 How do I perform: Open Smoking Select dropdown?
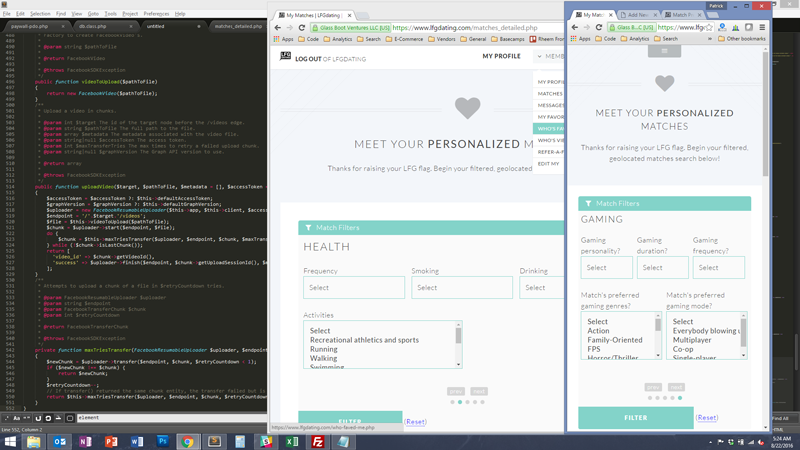pos(462,288)
